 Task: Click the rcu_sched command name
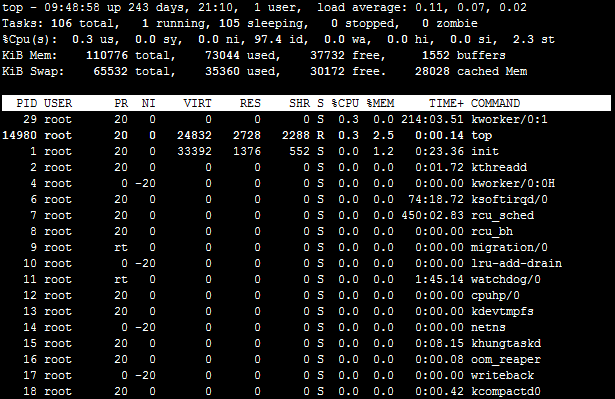(502, 215)
